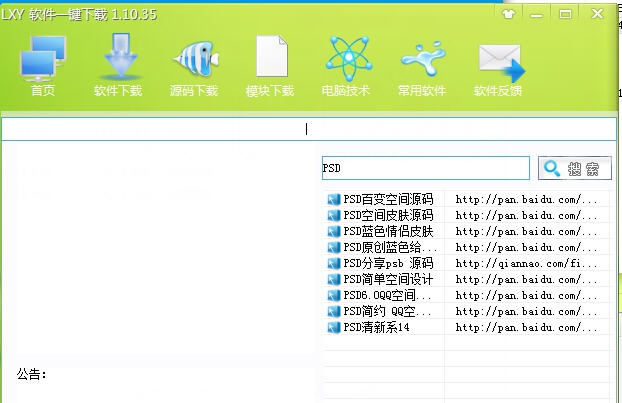Click the 搜索 search button
Image resolution: width=622 pixels, height=403 pixels.
575,169
